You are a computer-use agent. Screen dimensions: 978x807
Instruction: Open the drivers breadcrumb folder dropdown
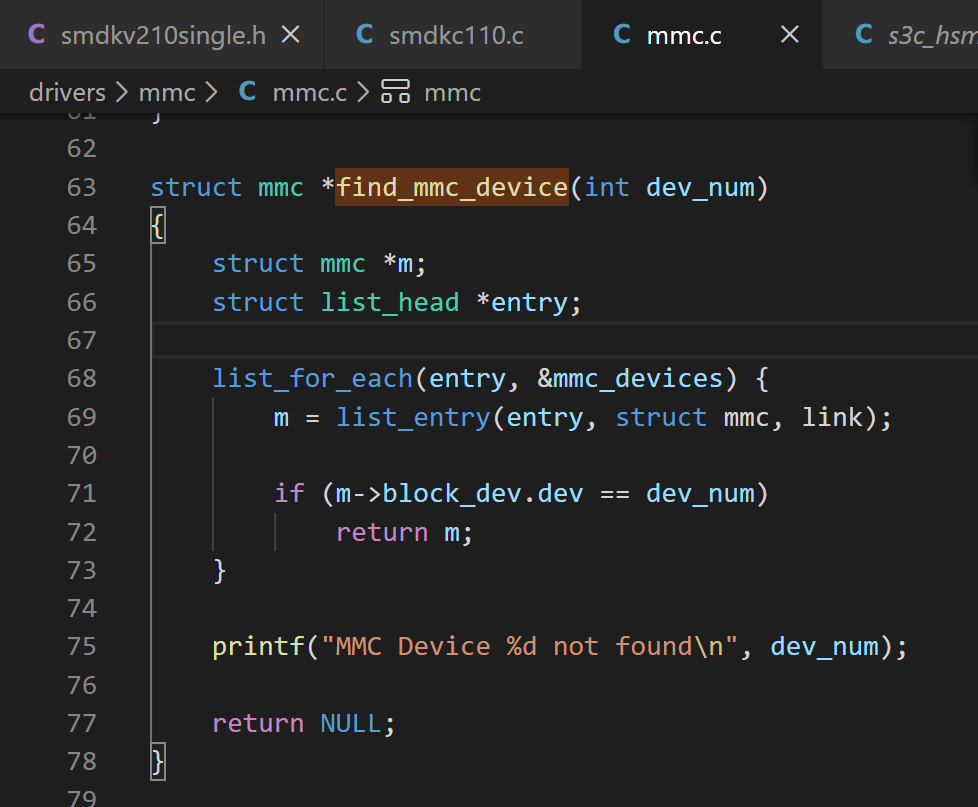click(67, 93)
